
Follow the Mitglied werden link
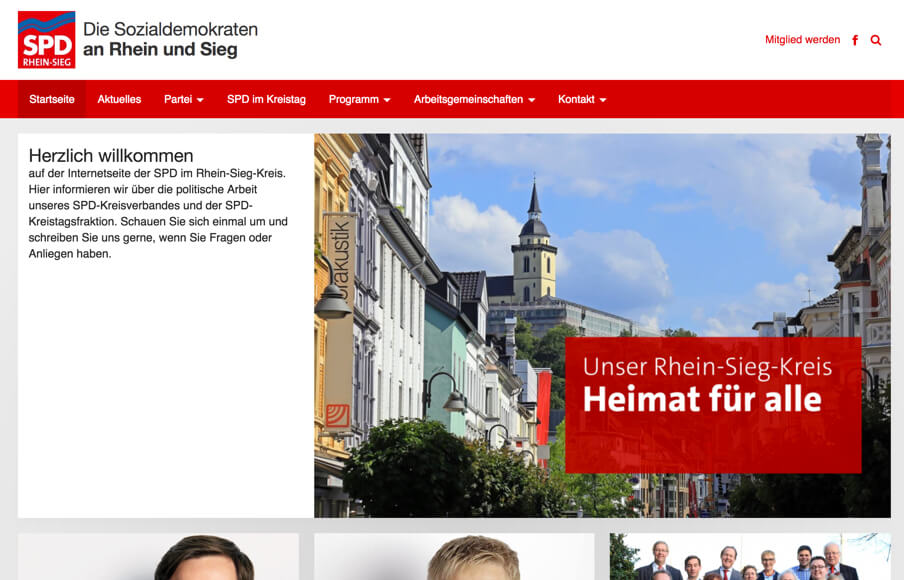click(x=802, y=40)
